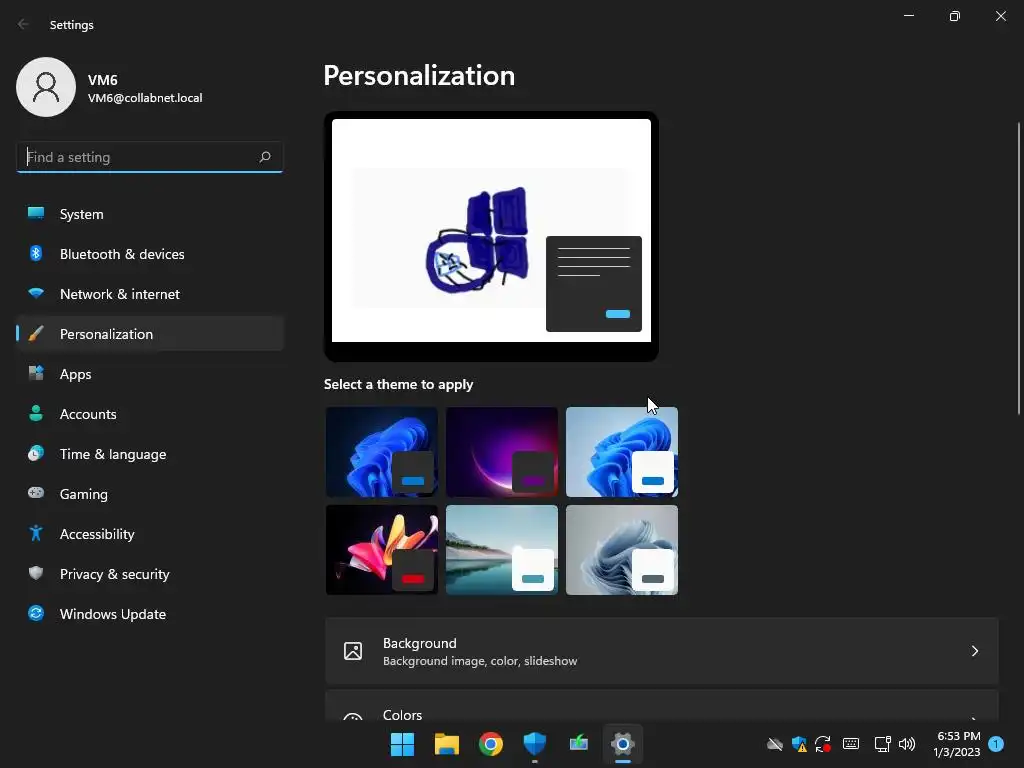Open the Colors settings row

point(662,705)
